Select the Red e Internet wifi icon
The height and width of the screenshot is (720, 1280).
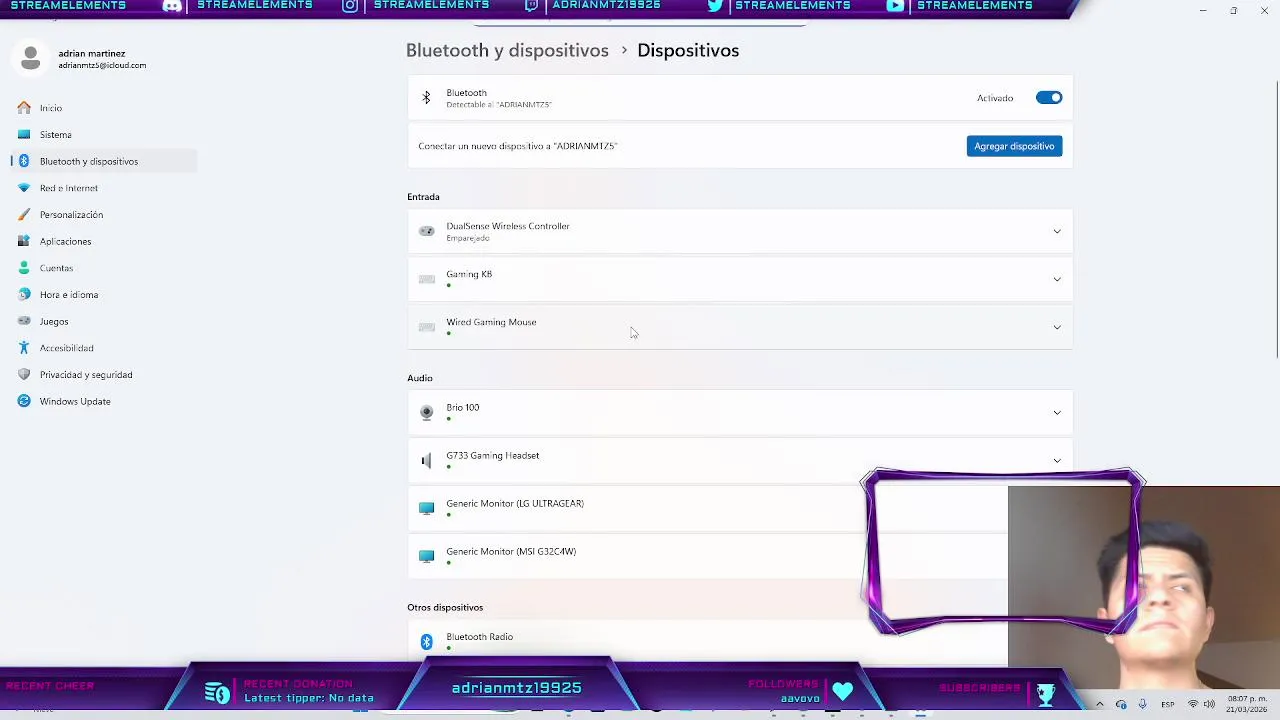coord(24,188)
